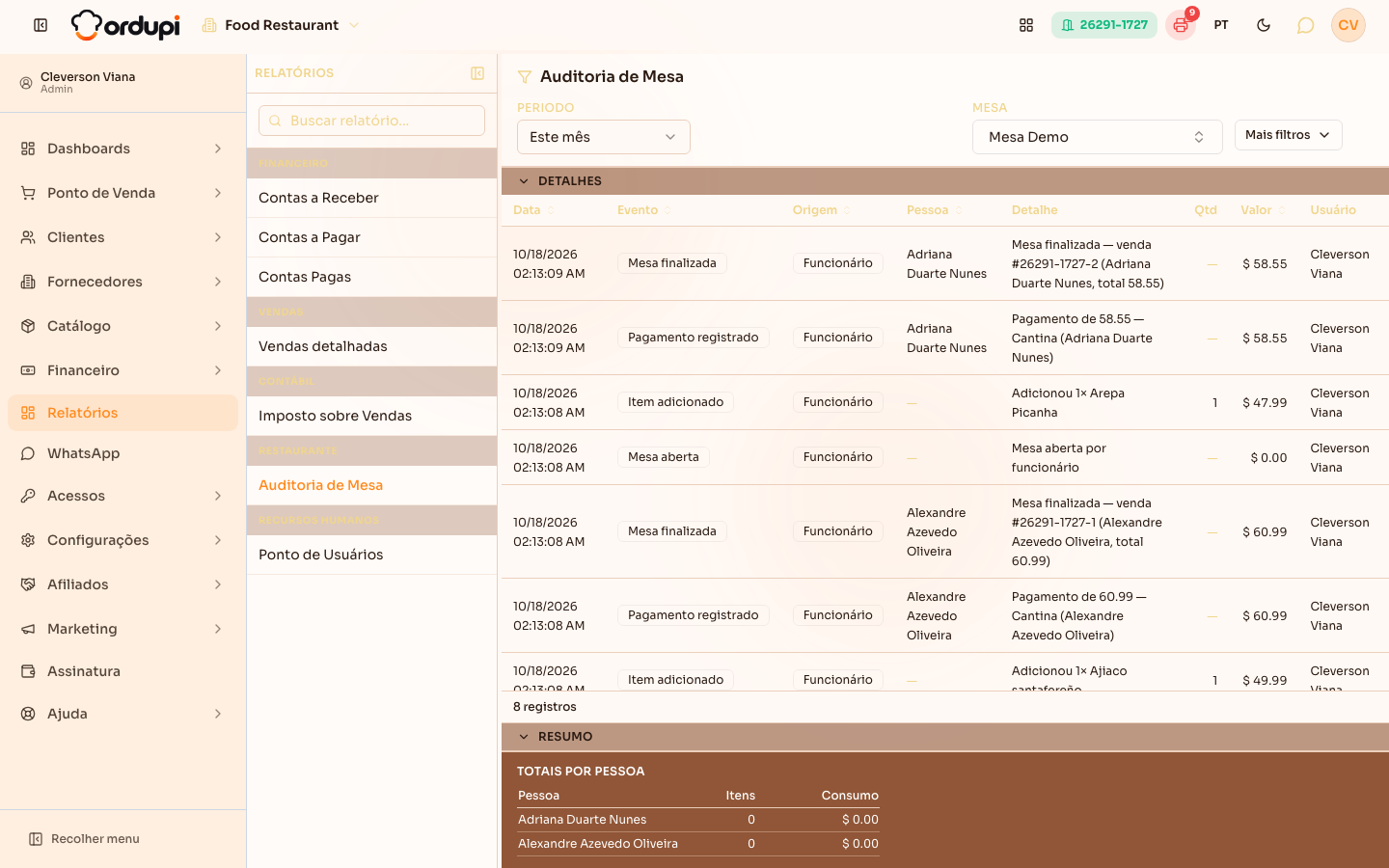Open the Vendas detalhadas report
The image size is (1389, 868).
point(371,346)
